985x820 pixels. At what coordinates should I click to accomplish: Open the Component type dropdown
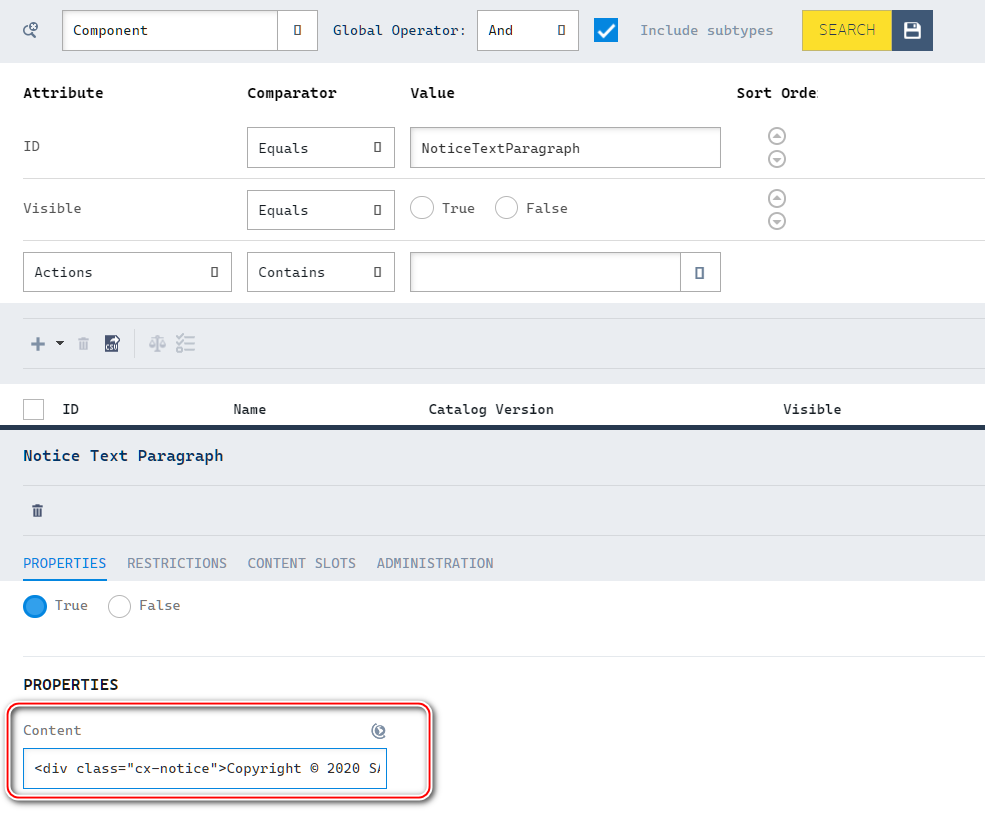[x=297, y=30]
